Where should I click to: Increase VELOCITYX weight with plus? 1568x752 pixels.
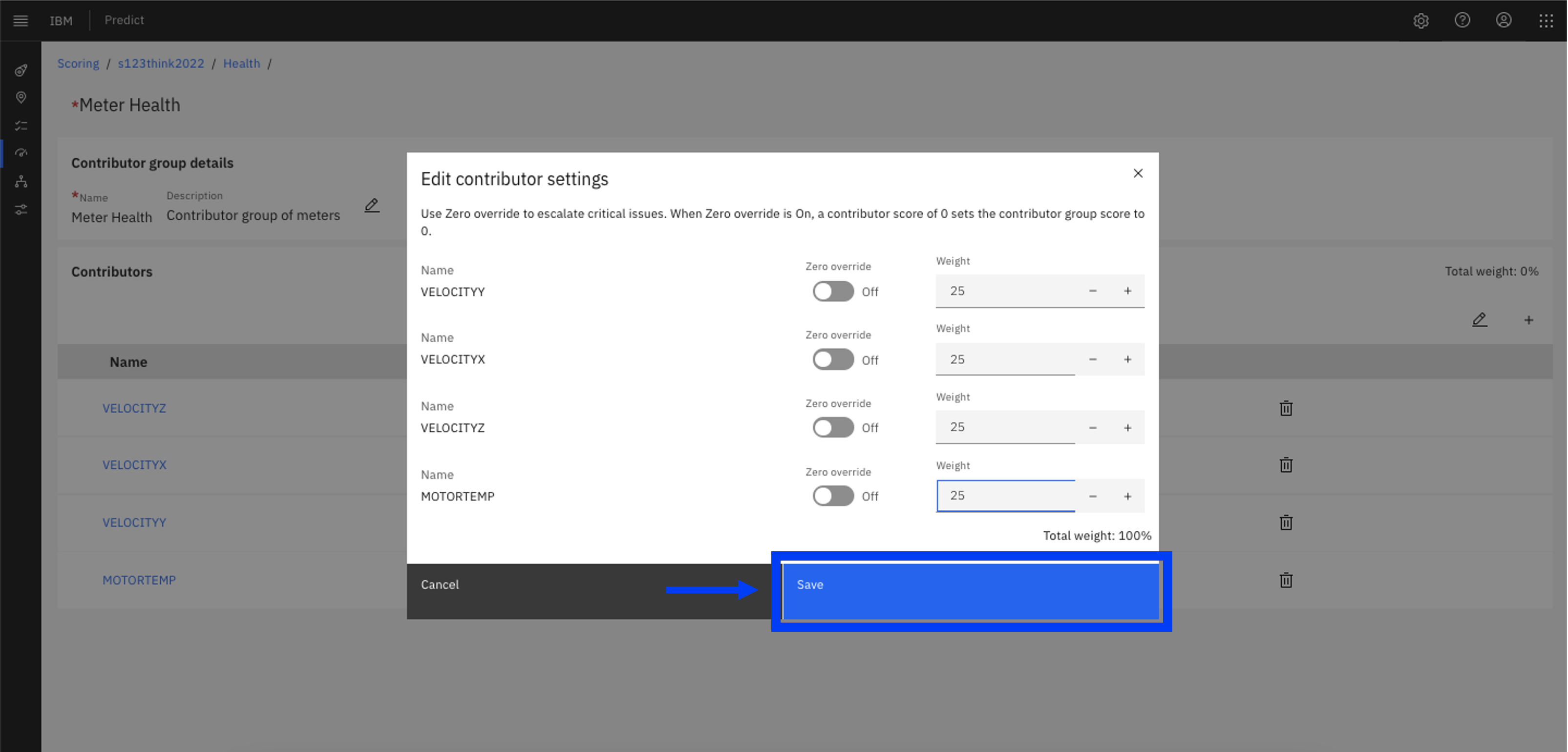point(1127,359)
